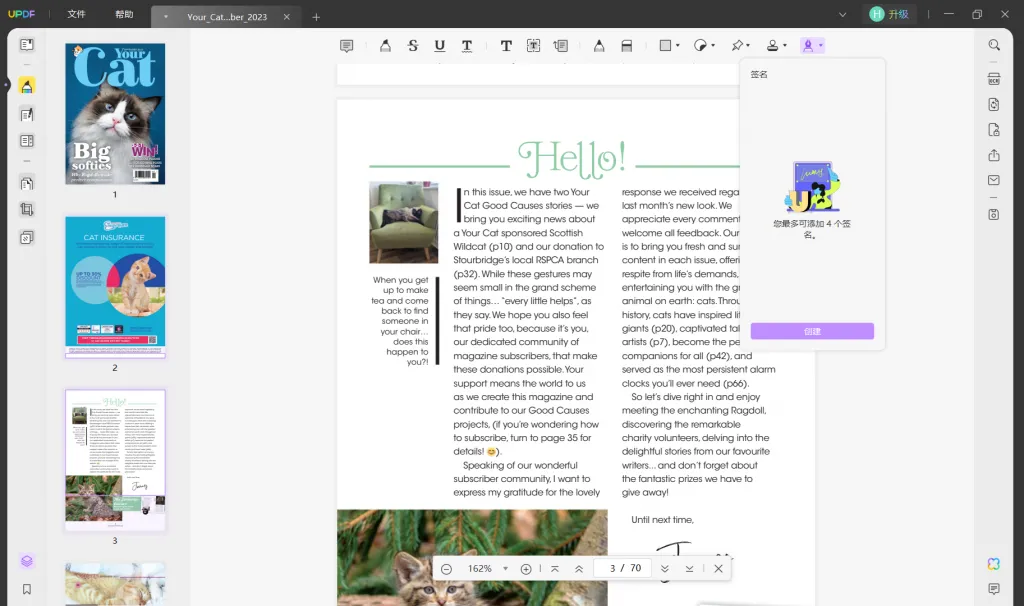Open the 帮助 menu
The width and height of the screenshot is (1024, 606).
click(x=124, y=14)
